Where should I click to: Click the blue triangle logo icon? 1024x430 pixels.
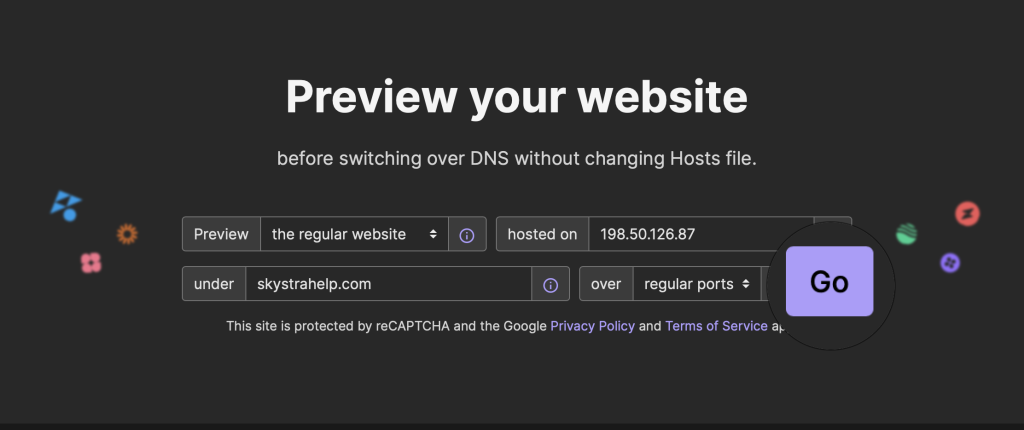(66, 206)
